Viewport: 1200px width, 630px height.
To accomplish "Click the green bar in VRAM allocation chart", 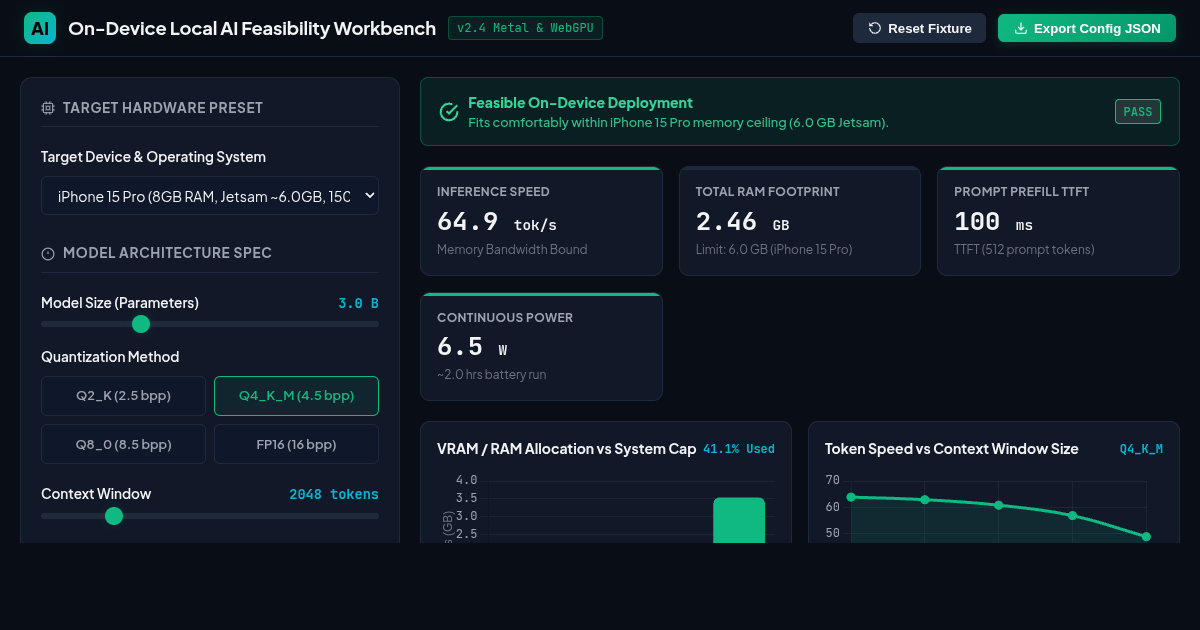I will coord(739,520).
